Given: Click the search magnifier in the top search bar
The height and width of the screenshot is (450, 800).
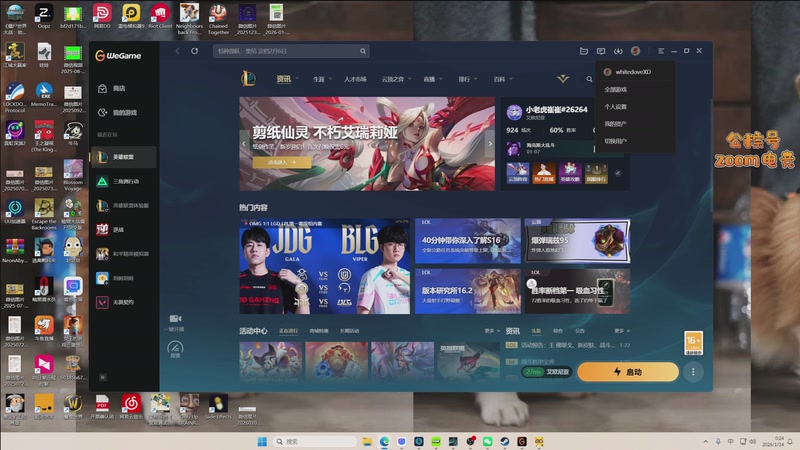Looking at the screenshot, I should pos(363,51).
